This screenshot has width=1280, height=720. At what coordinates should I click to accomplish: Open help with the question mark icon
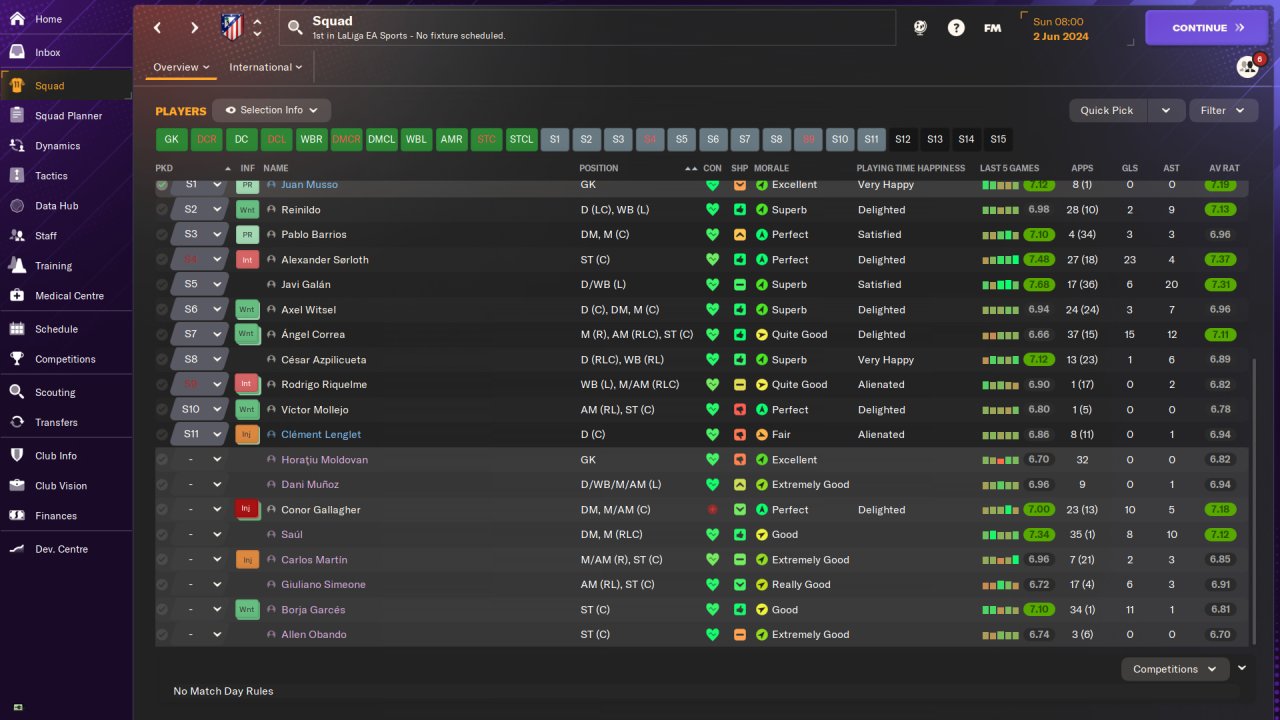pyautogui.click(x=956, y=28)
